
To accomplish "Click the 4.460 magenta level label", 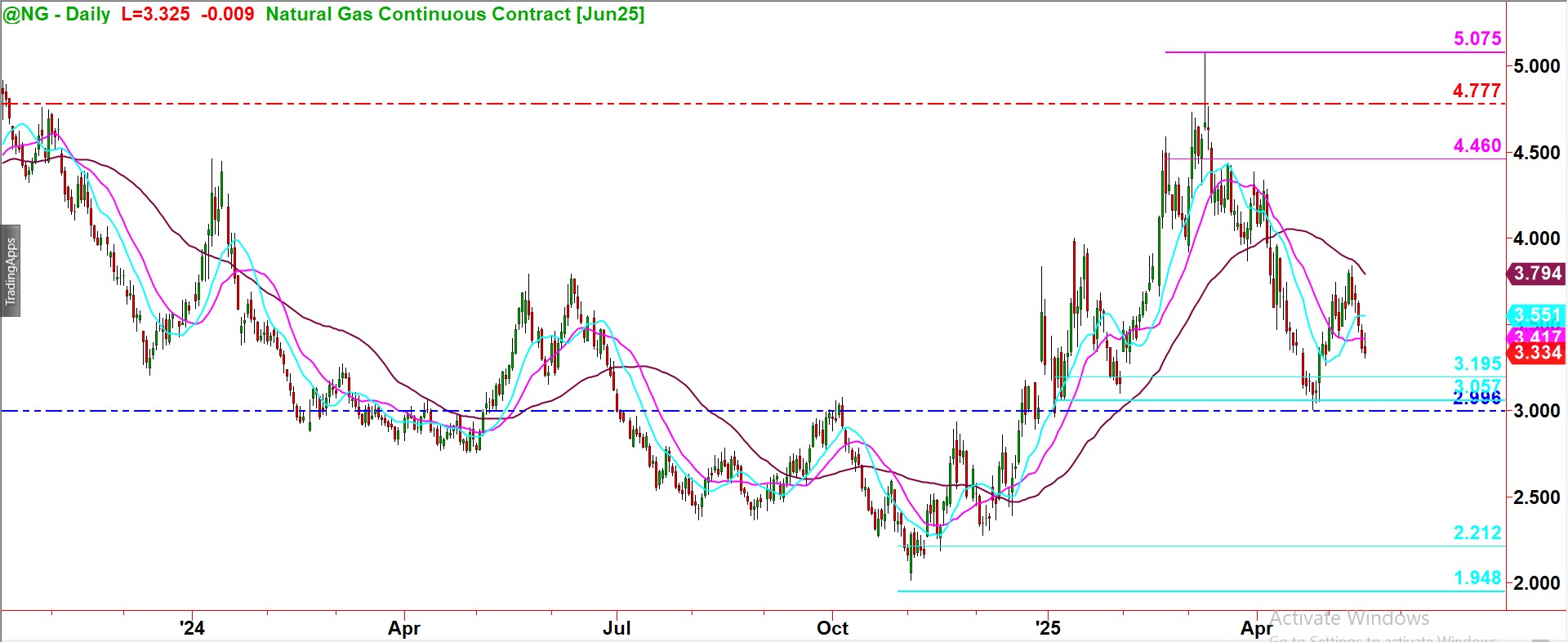I will pos(1477,145).
